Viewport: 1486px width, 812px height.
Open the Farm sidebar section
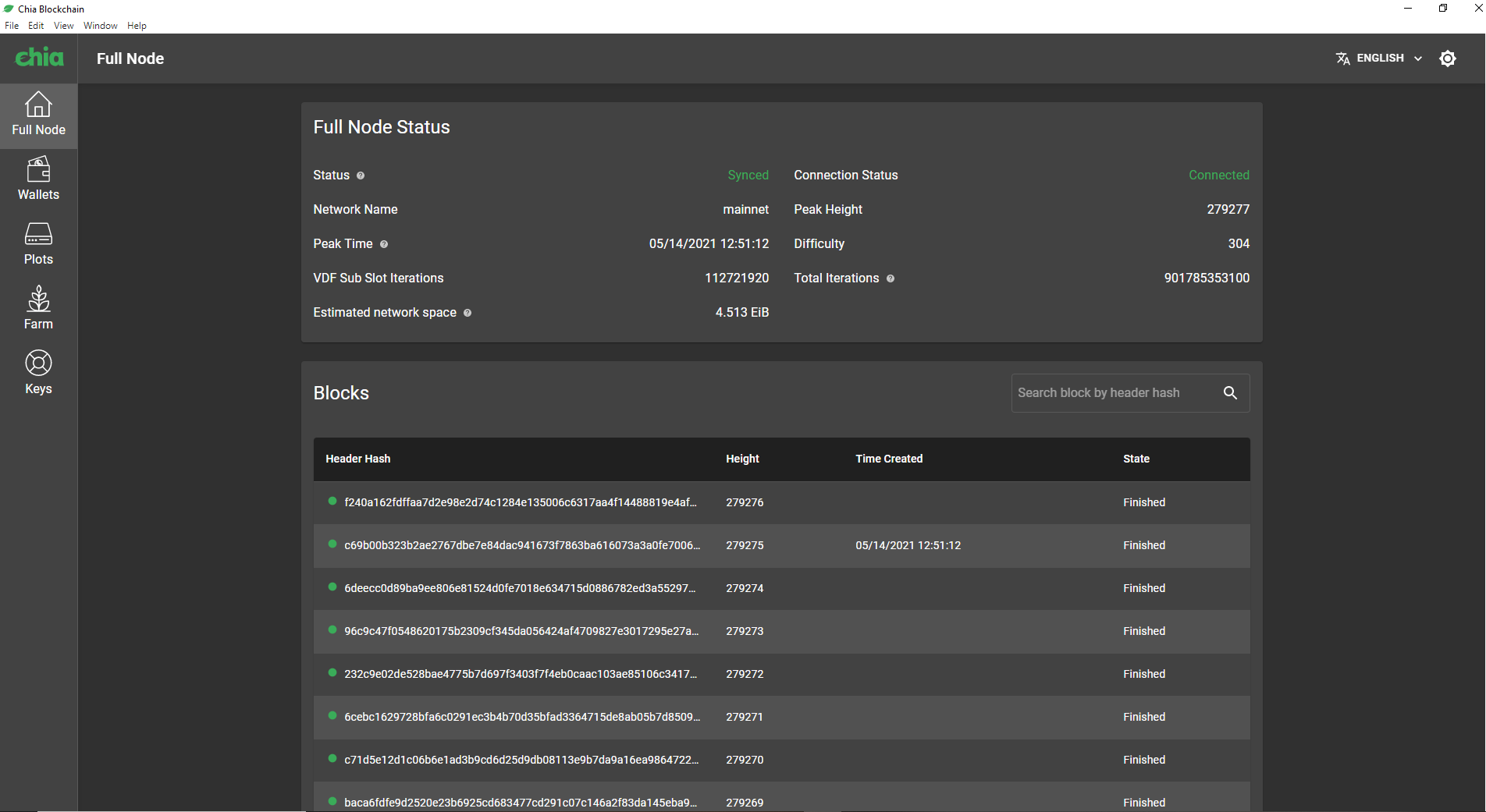38,310
